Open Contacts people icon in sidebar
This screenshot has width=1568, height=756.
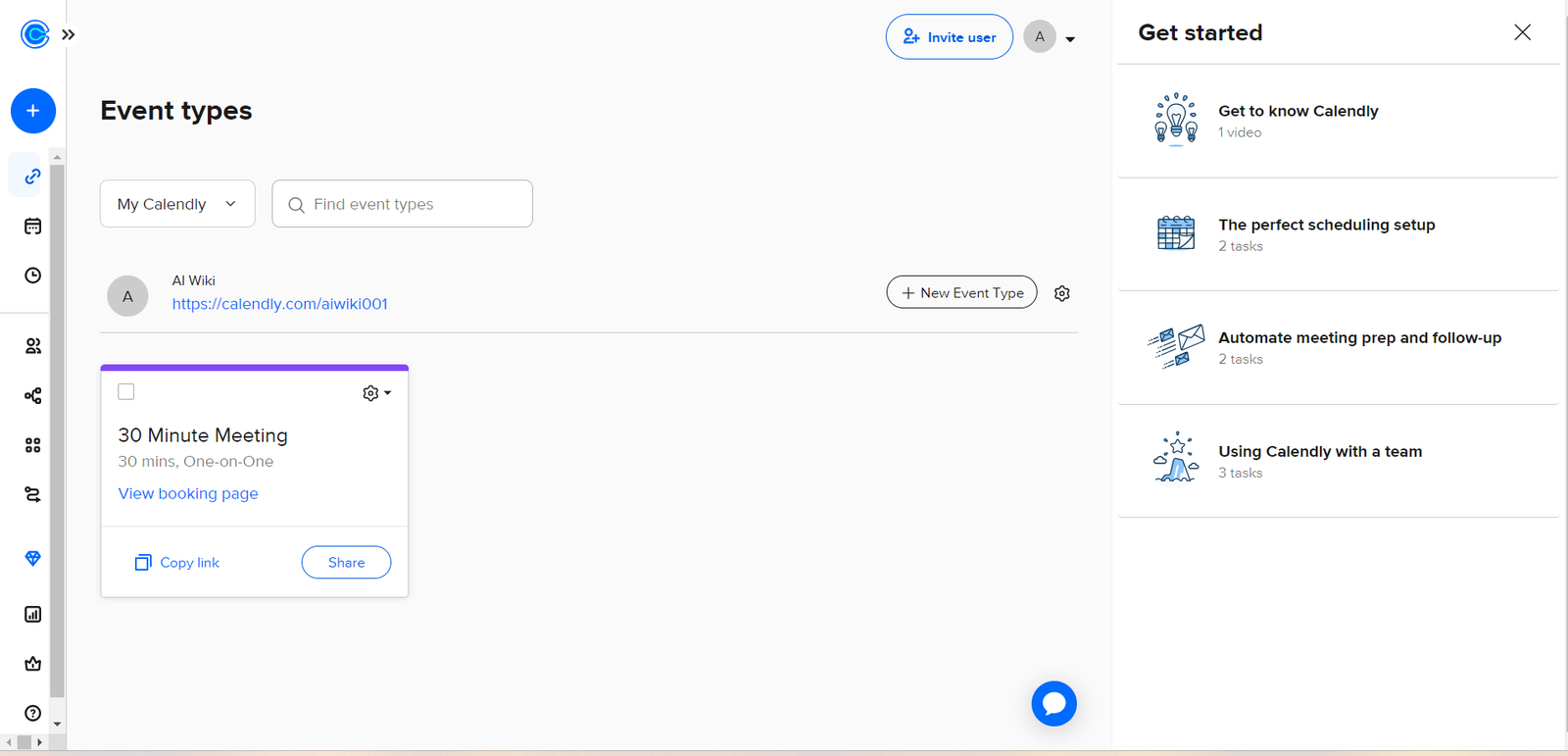[x=32, y=346]
